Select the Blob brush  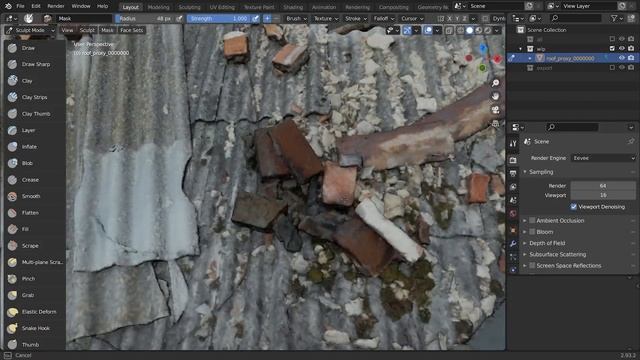(x=34, y=163)
